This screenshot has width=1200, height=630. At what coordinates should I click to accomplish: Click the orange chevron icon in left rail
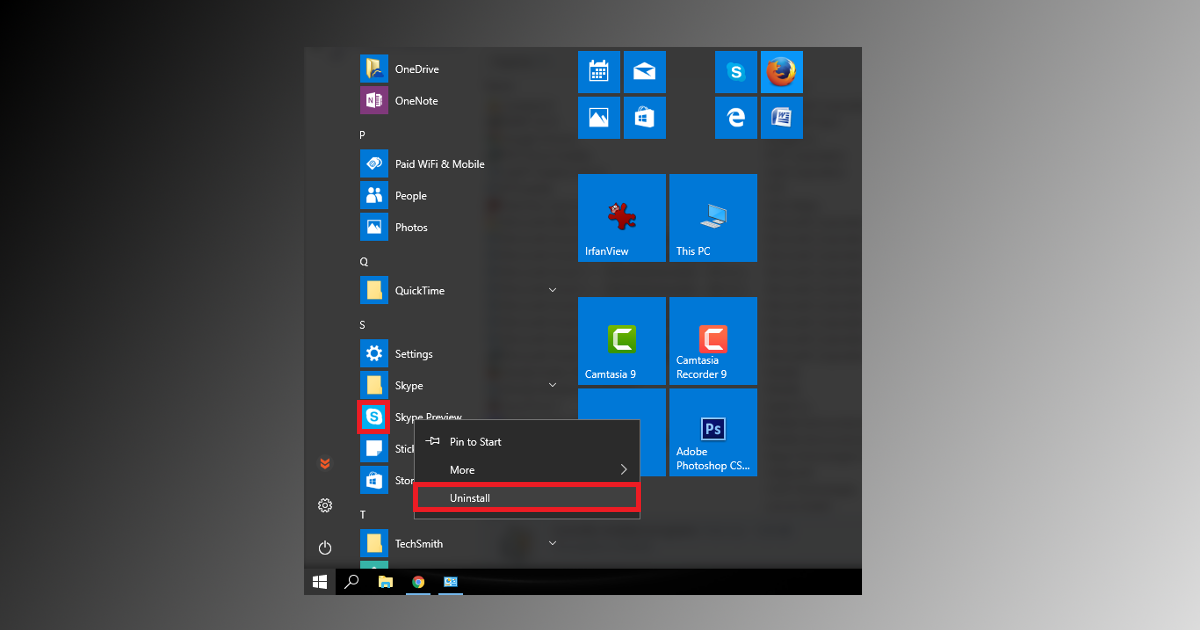pyautogui.click(x=325, y=464)
